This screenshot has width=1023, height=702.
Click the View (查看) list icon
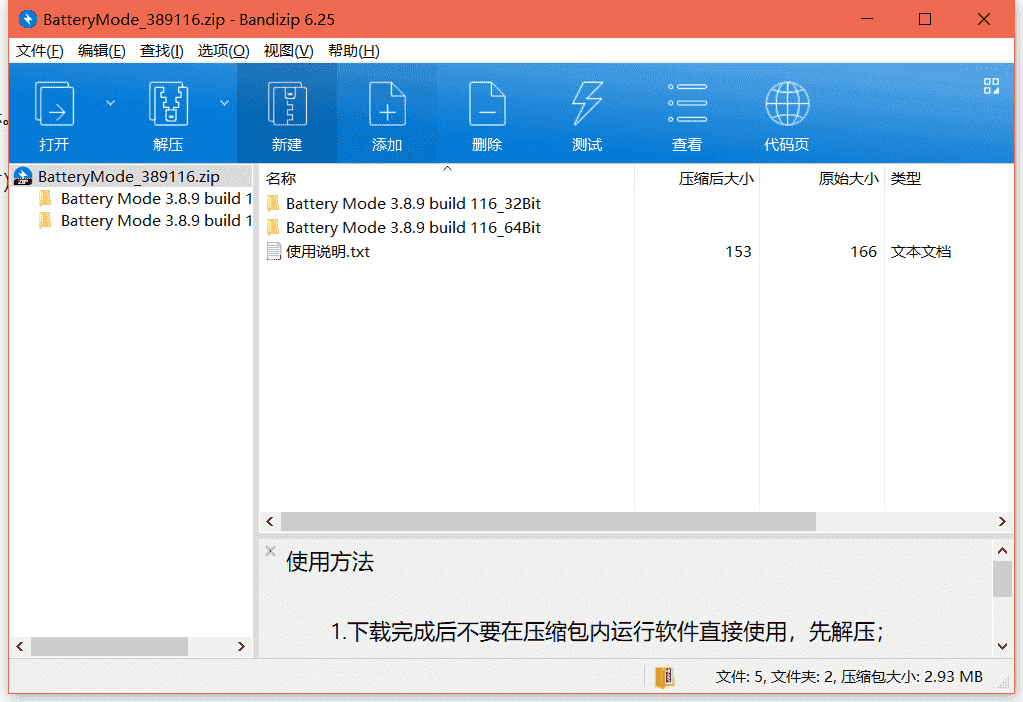687,104
